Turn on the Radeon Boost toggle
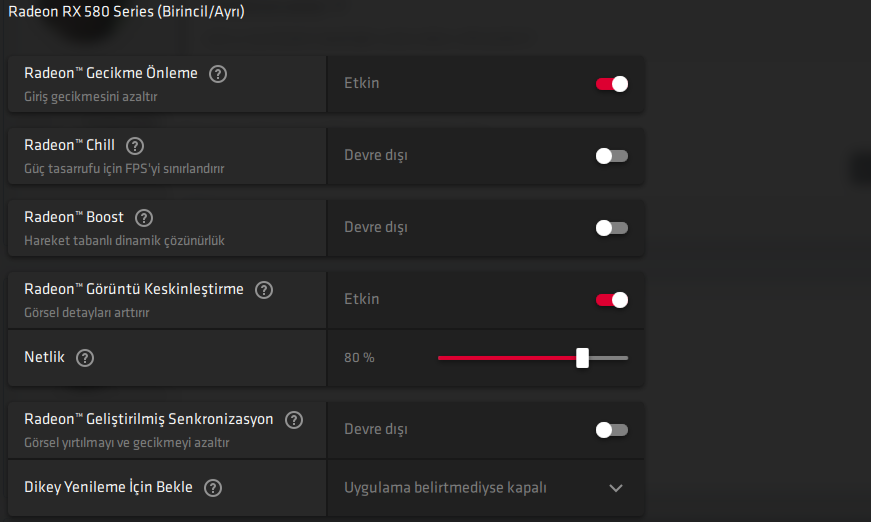871x522 pixels. click(x=611, y=228)
